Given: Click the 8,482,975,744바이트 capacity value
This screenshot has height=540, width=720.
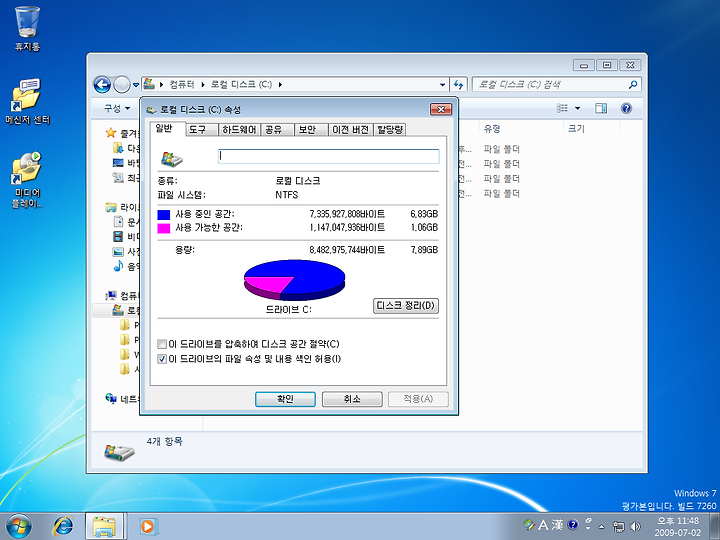Looking at the screenshot, I should pos(347,250).
